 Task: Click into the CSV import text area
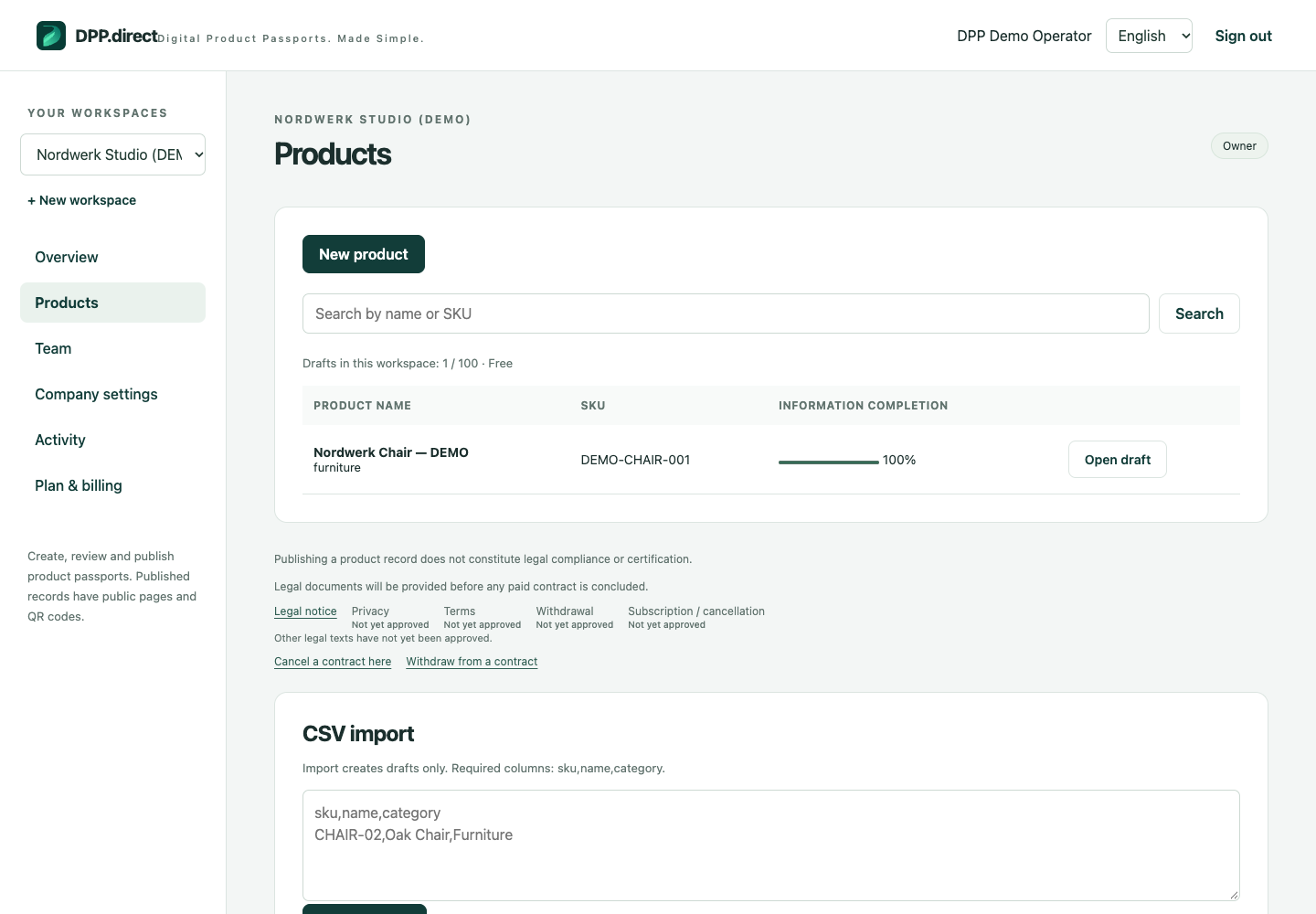(771, 845)
